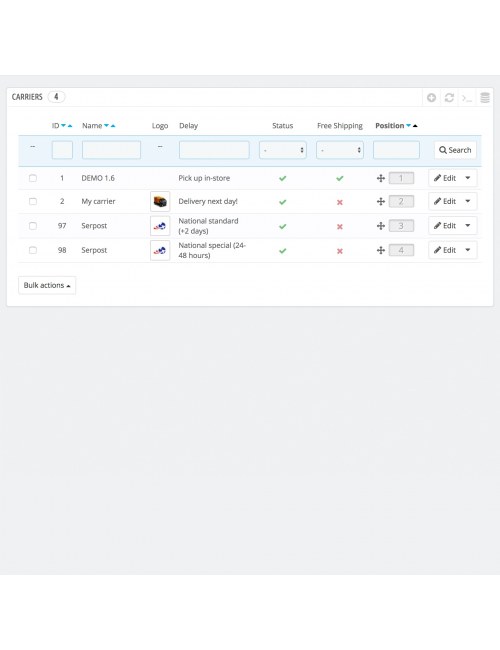This screenshot has height=650, width=500.
Task: Click the move handle for Serpost ID 97
Action: point(381,226)
